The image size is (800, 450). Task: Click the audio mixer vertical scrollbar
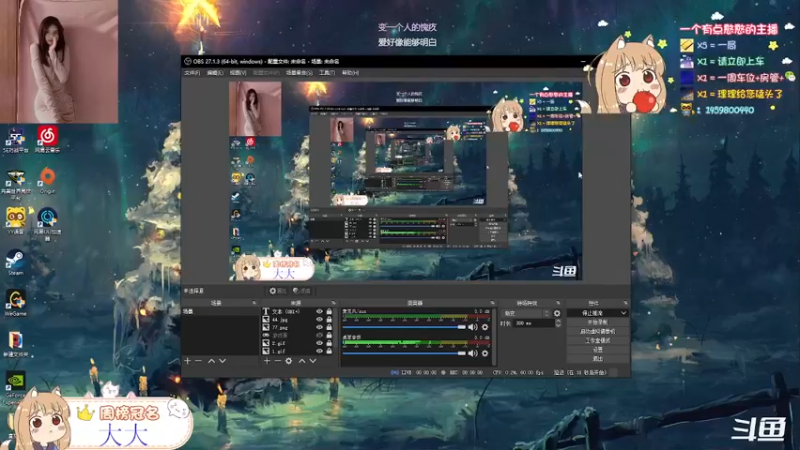coord(494,336)
